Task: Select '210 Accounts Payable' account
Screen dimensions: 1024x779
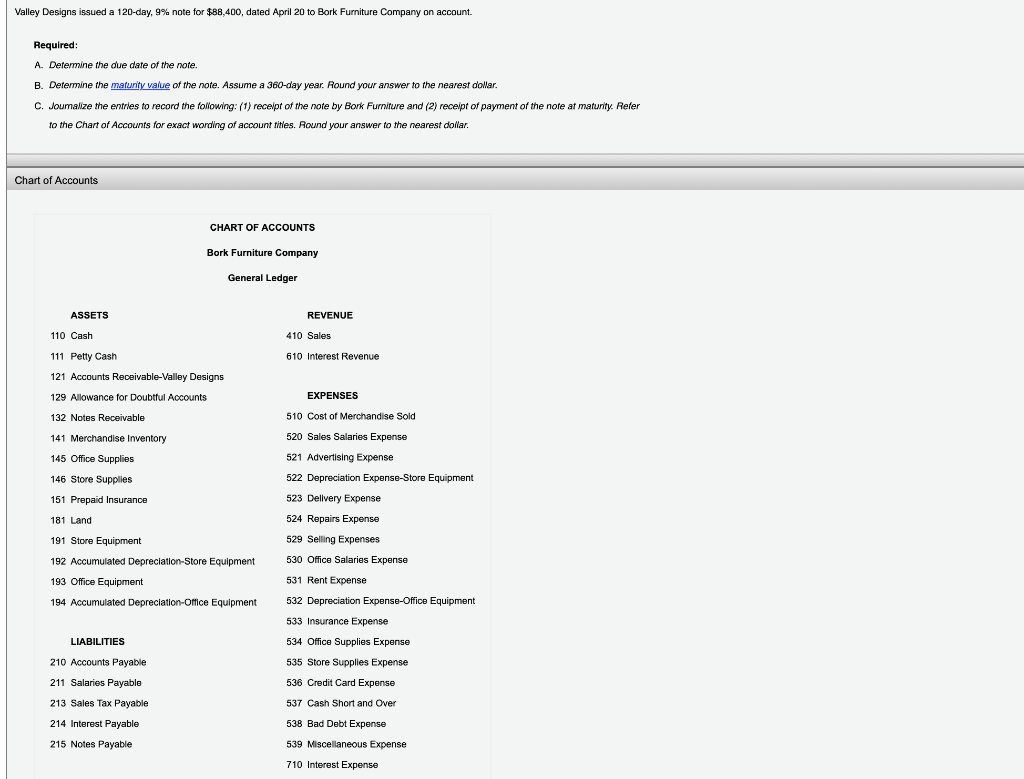Action: click(x=98, y=662)
